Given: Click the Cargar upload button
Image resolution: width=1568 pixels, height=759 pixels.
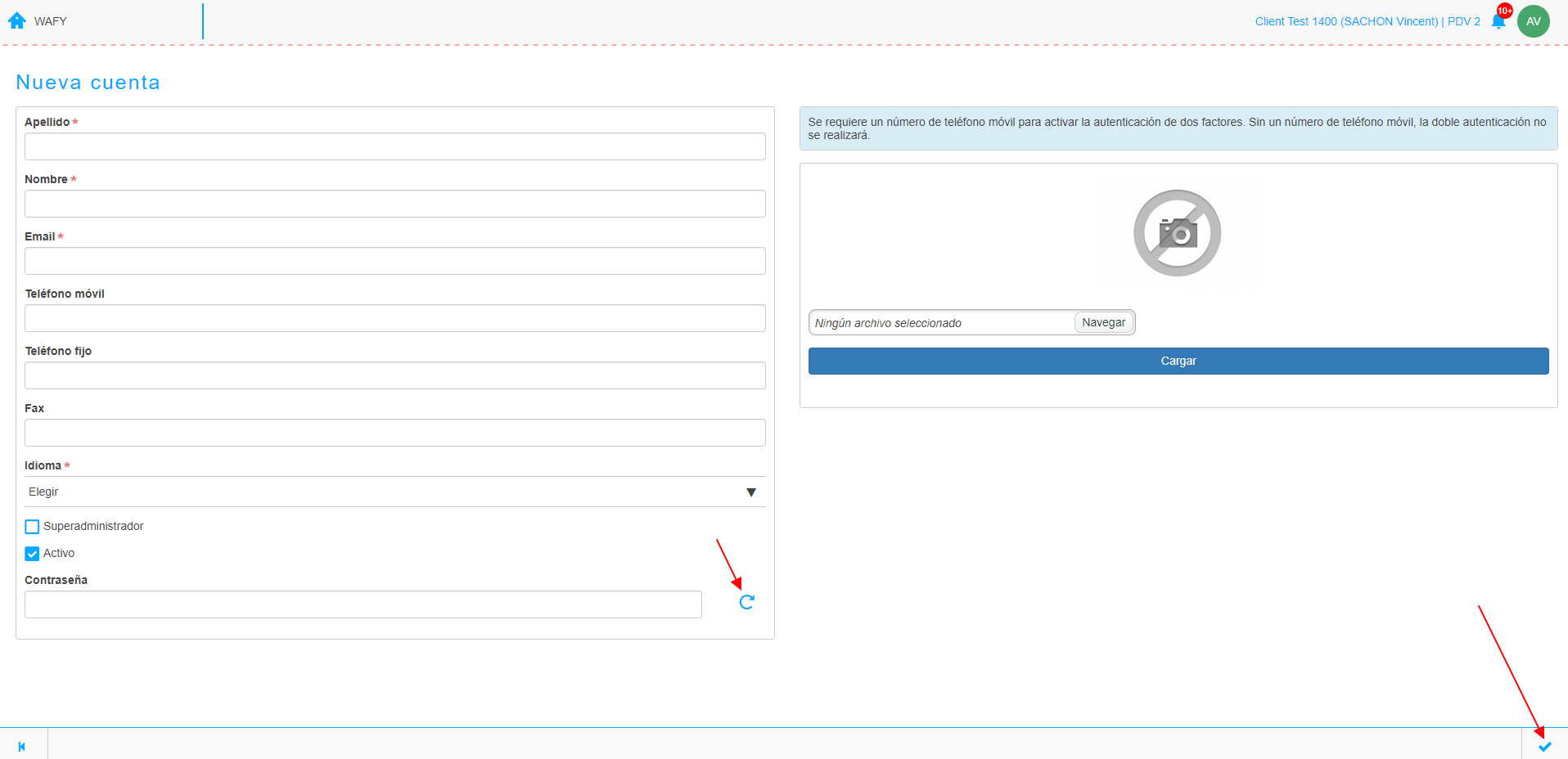Looking at the screenshot, I should (x=1178, y=361).
